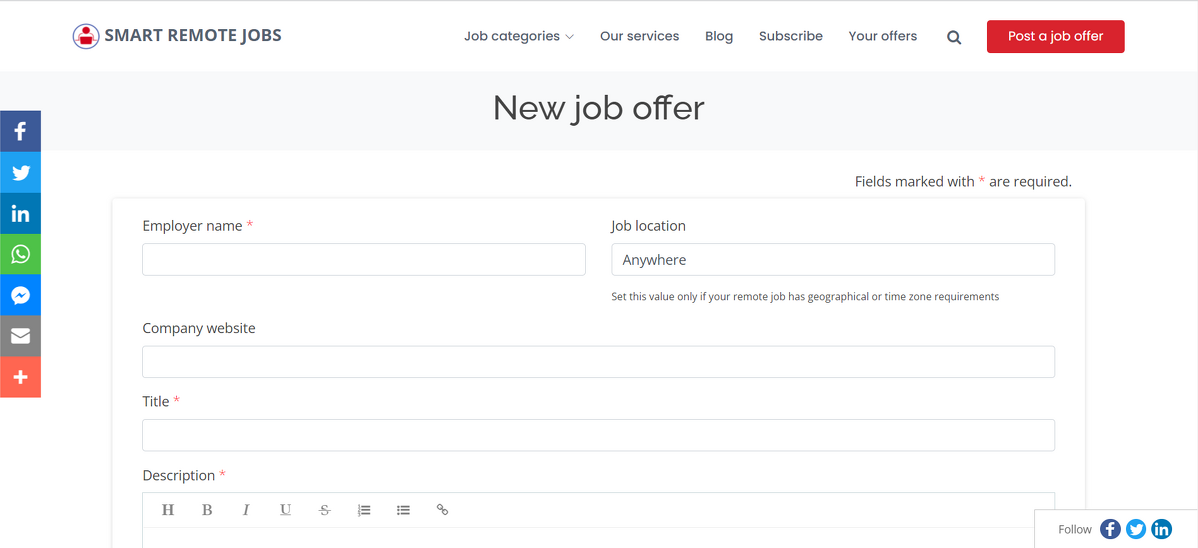Expand more sharing options plus button
This screenshot has width=1198, height=548.
click(20, 377)
